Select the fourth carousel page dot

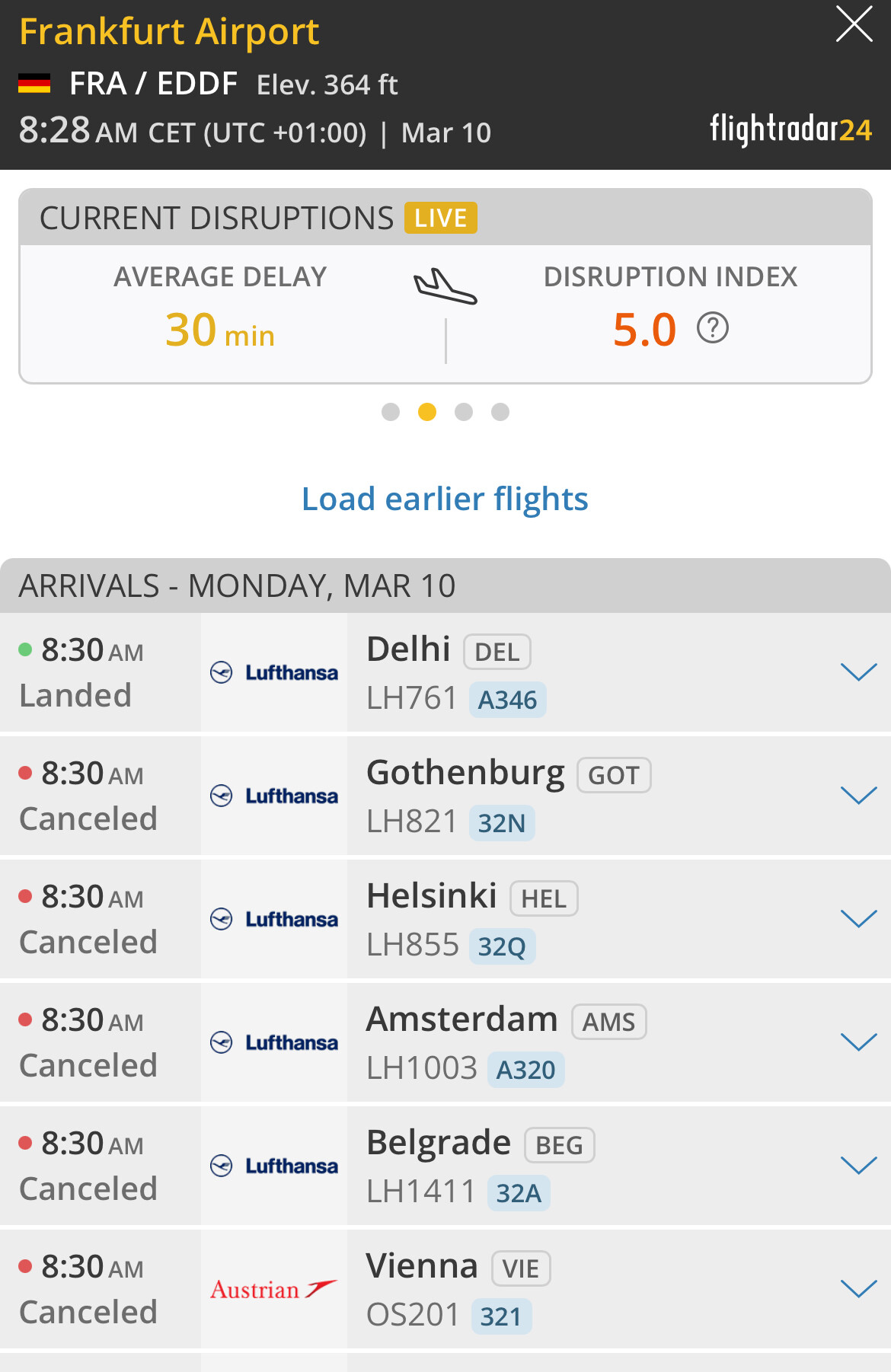click(500, 412)
